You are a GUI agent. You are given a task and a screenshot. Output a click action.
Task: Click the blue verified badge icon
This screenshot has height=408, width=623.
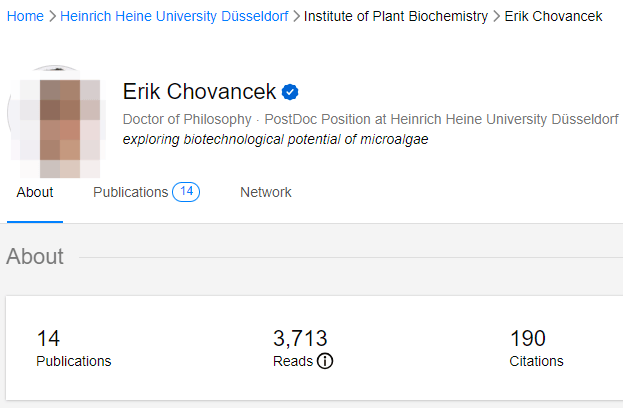(x=290, y=93)
